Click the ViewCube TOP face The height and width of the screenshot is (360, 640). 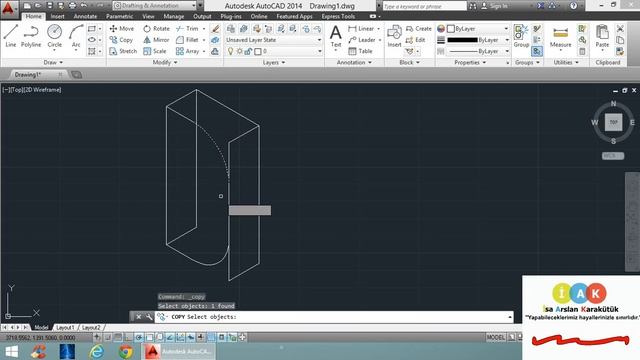pos(613,122)
